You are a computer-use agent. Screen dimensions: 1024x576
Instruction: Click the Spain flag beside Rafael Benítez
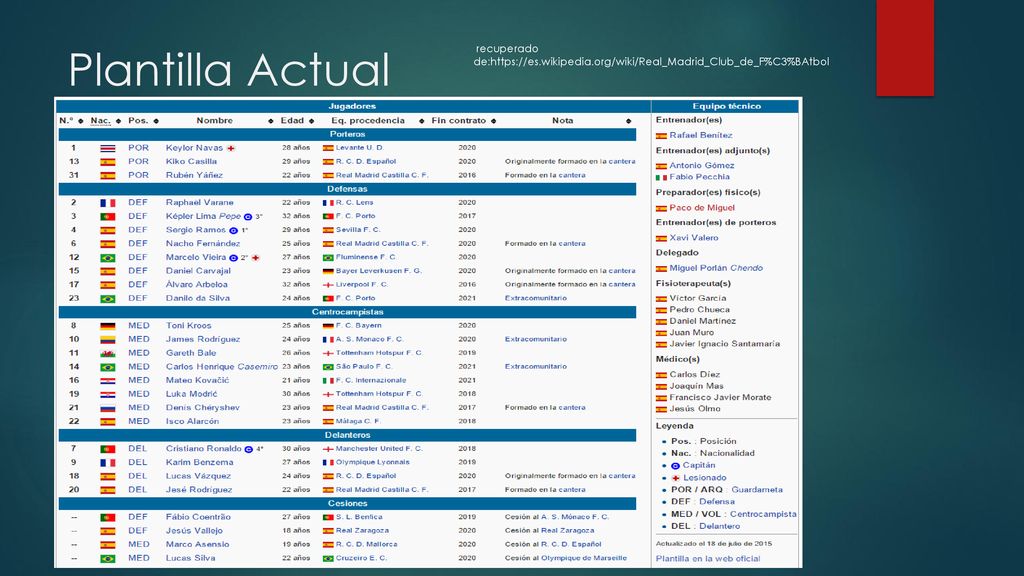click(x=661, y=136)
